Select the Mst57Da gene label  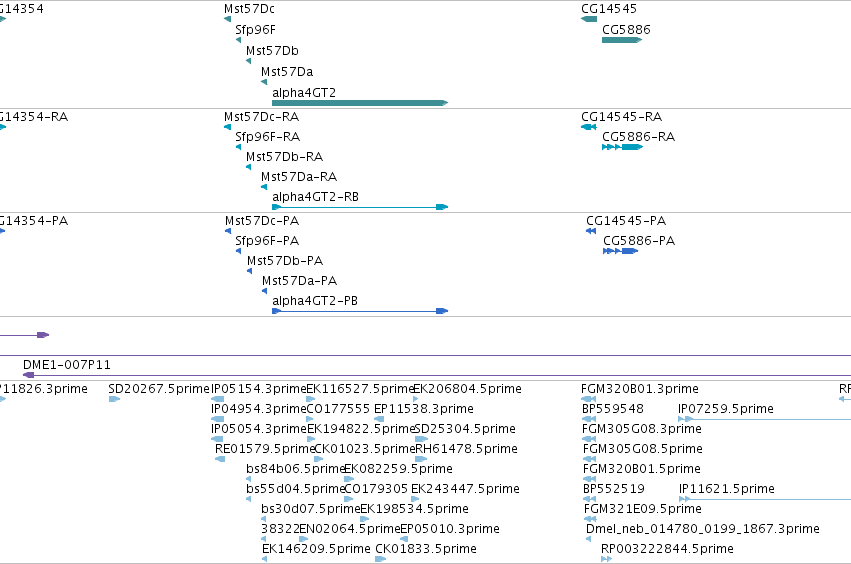click(x=287, y=72)
